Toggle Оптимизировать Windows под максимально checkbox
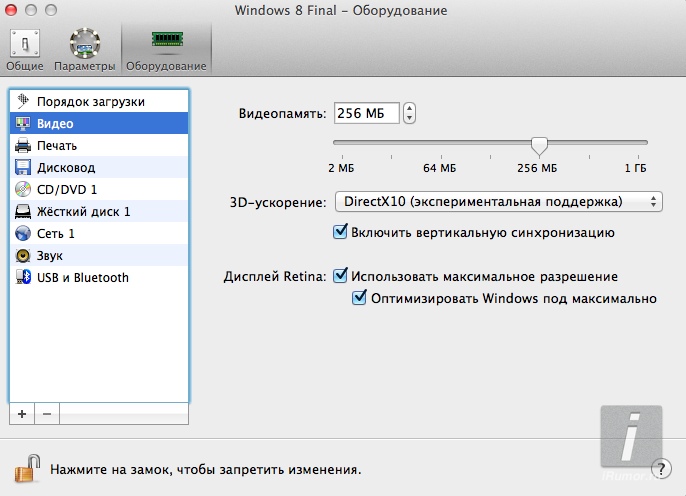Viewport: 686px width, 496px height. point(359,297)
